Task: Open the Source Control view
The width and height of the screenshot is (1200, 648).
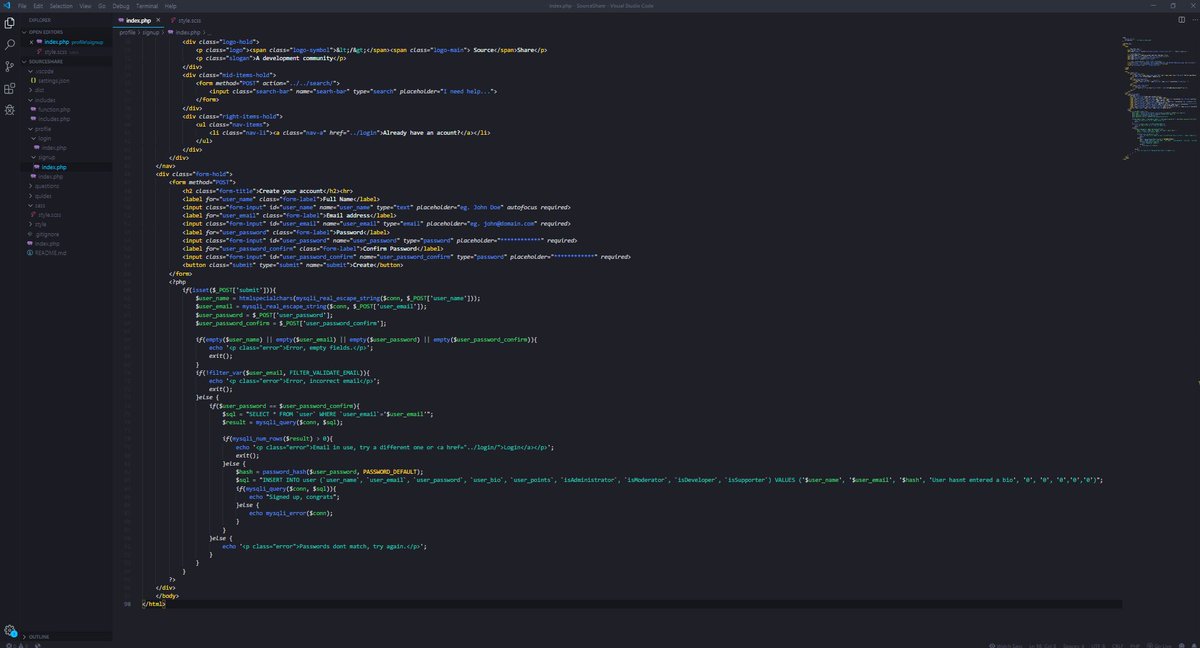Action: coord(10,66)
